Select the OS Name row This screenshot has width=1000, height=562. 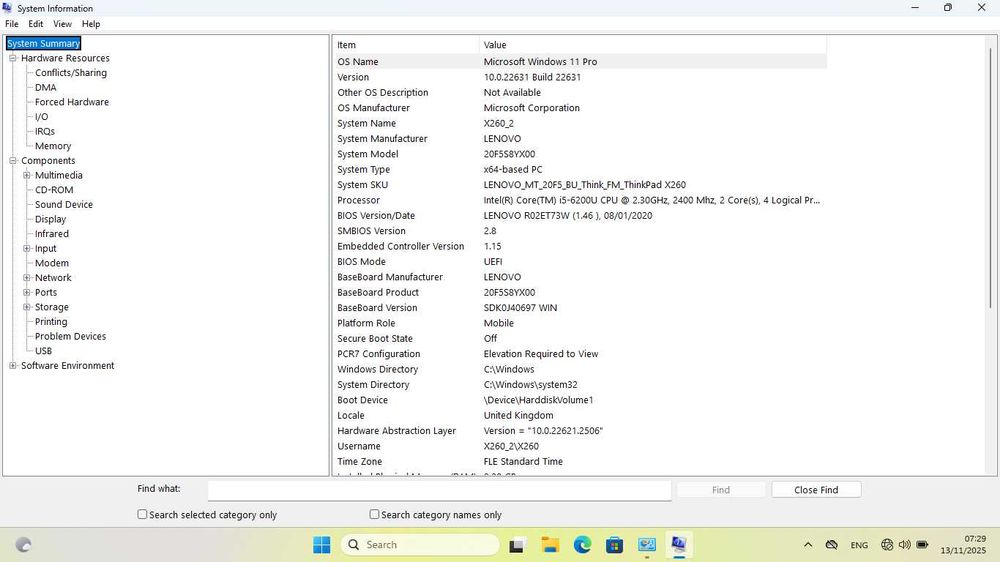(x=580, y=62)
